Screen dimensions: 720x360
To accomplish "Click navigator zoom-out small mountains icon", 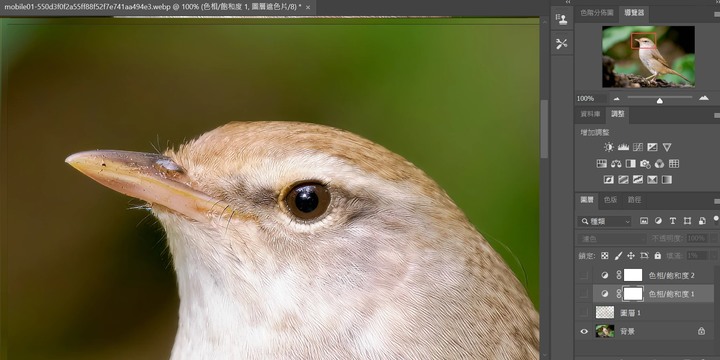I will 616,99.
